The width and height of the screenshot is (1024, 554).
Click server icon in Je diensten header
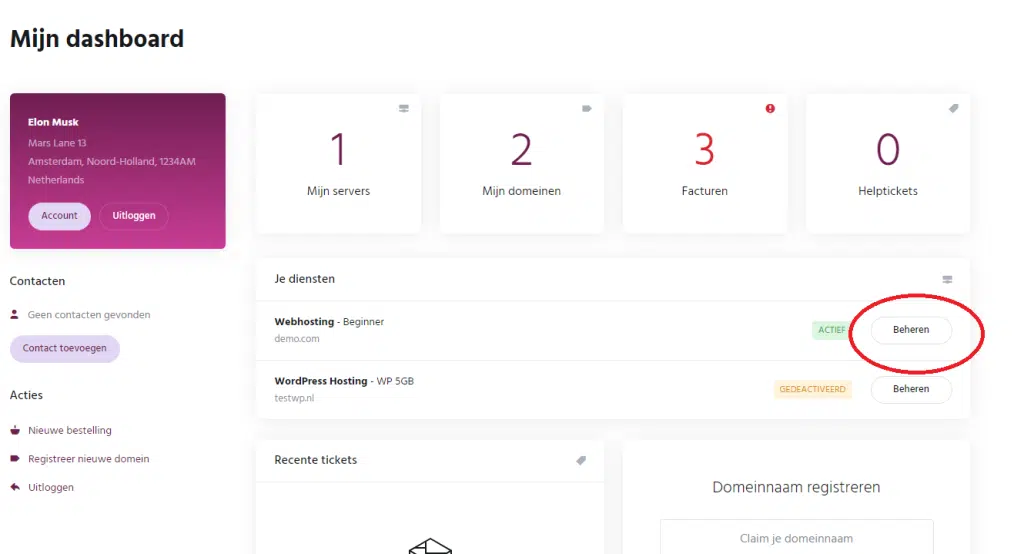pos(947,279)
